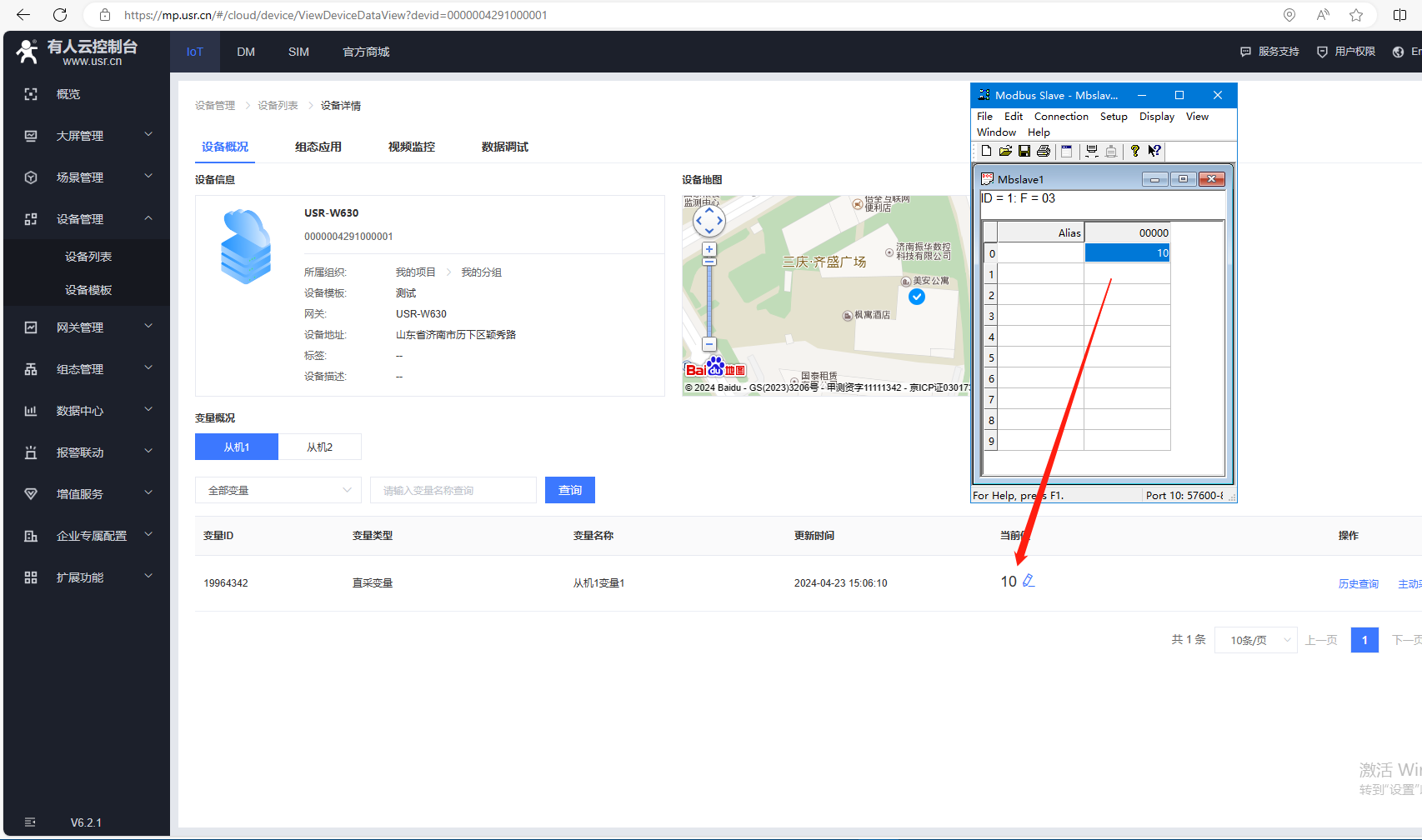
Task: Click the yellow question mark About icon
Action: [x=1134, y=151]
